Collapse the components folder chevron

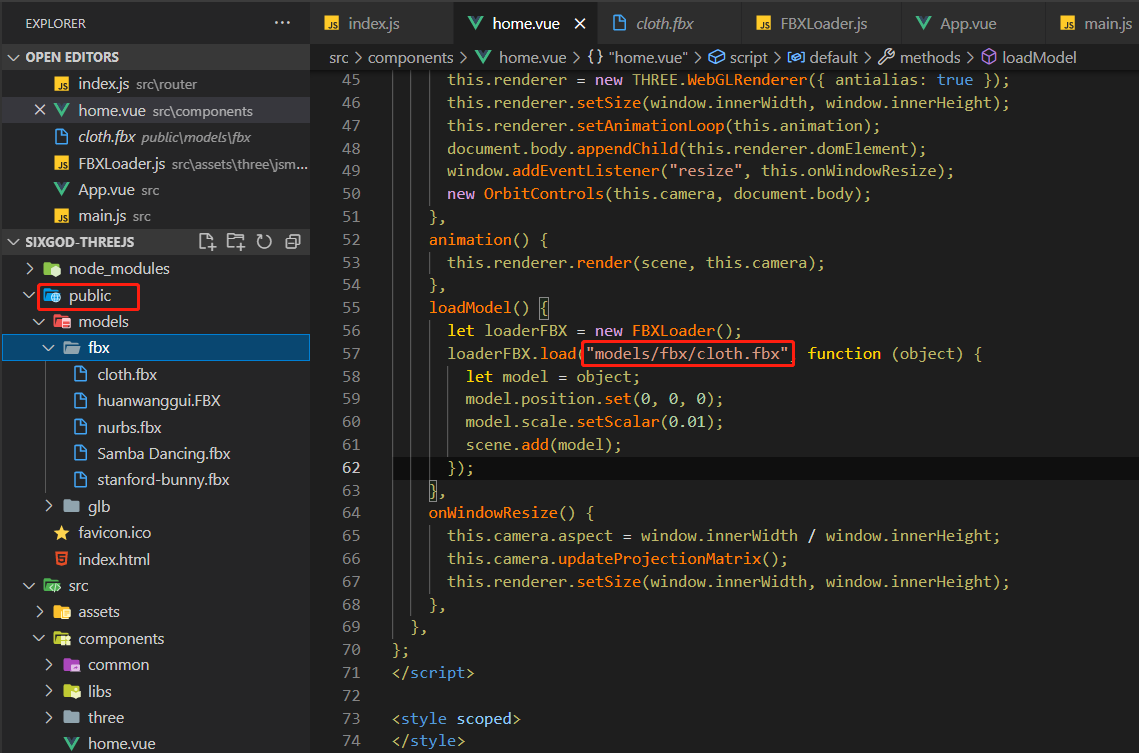coord(39,638)
